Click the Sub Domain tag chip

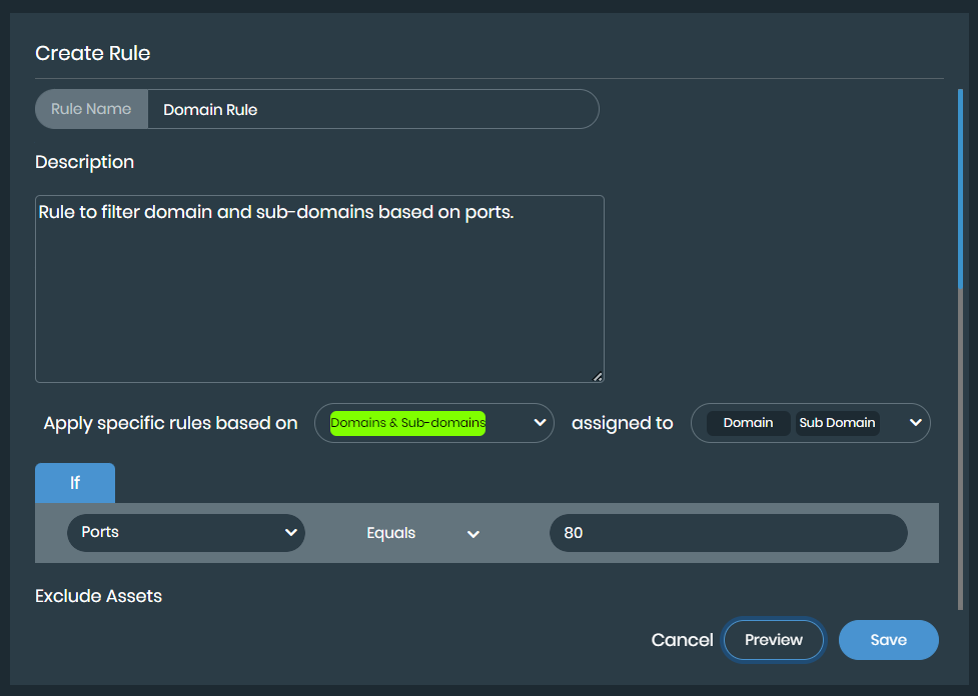[x=837, y=423]
